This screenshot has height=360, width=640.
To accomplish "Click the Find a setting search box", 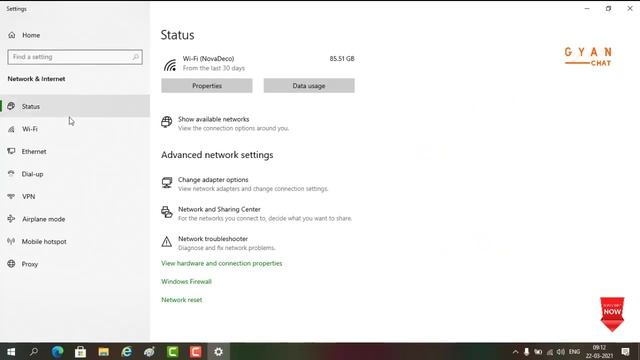I will coord(75,57).
